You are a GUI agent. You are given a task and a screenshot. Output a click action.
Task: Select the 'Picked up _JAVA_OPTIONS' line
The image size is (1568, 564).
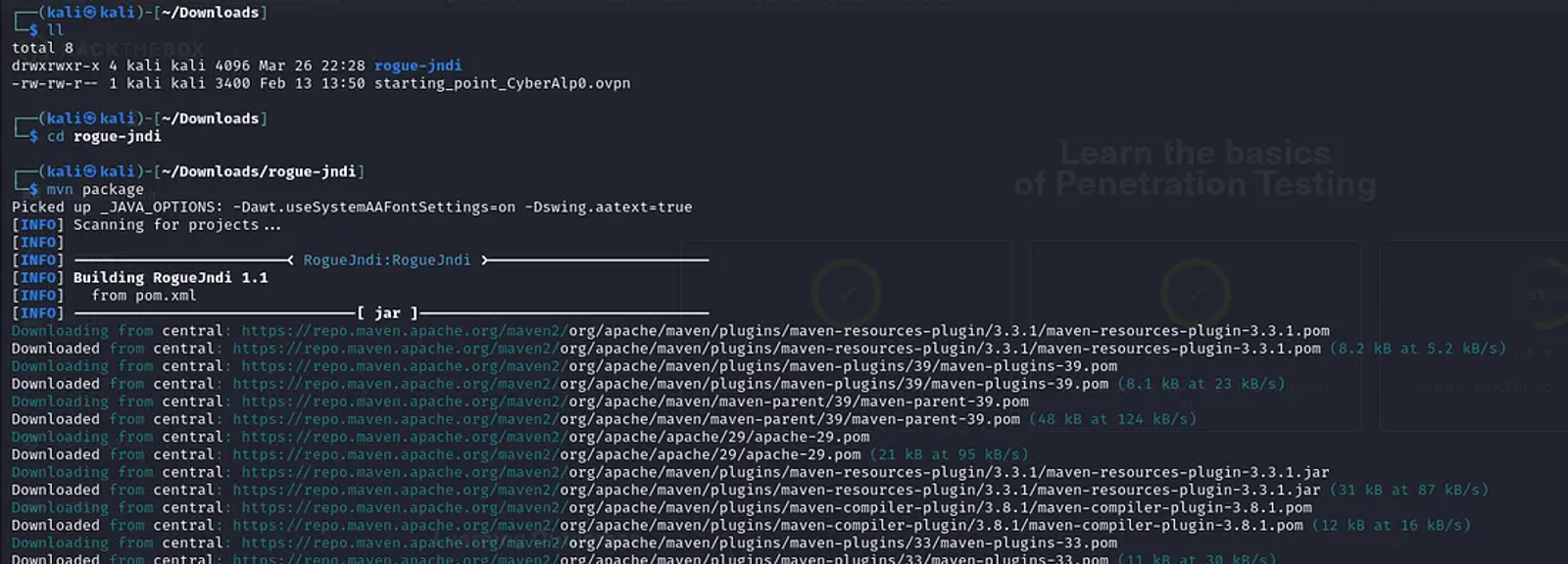(x=352, y=207)
